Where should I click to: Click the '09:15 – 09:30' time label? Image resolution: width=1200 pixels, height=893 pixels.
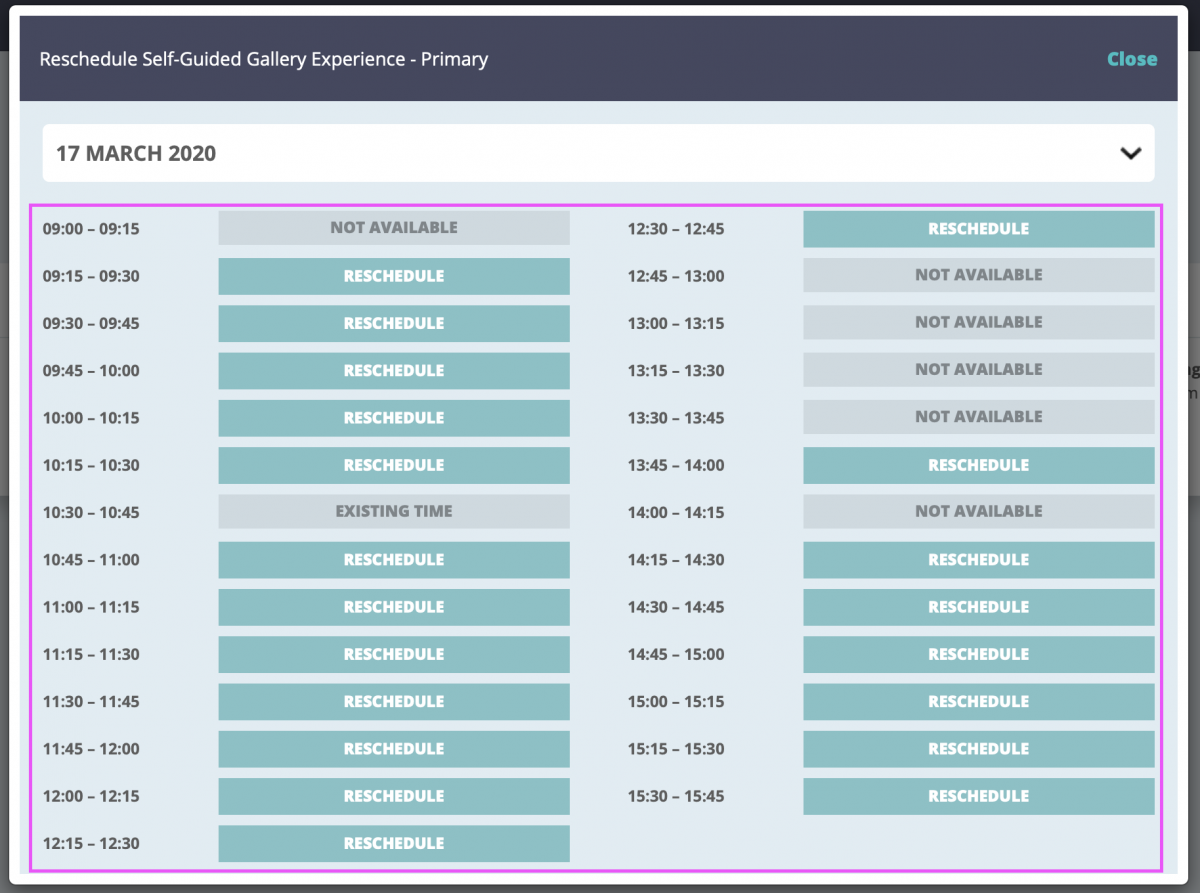pos(91,276)
